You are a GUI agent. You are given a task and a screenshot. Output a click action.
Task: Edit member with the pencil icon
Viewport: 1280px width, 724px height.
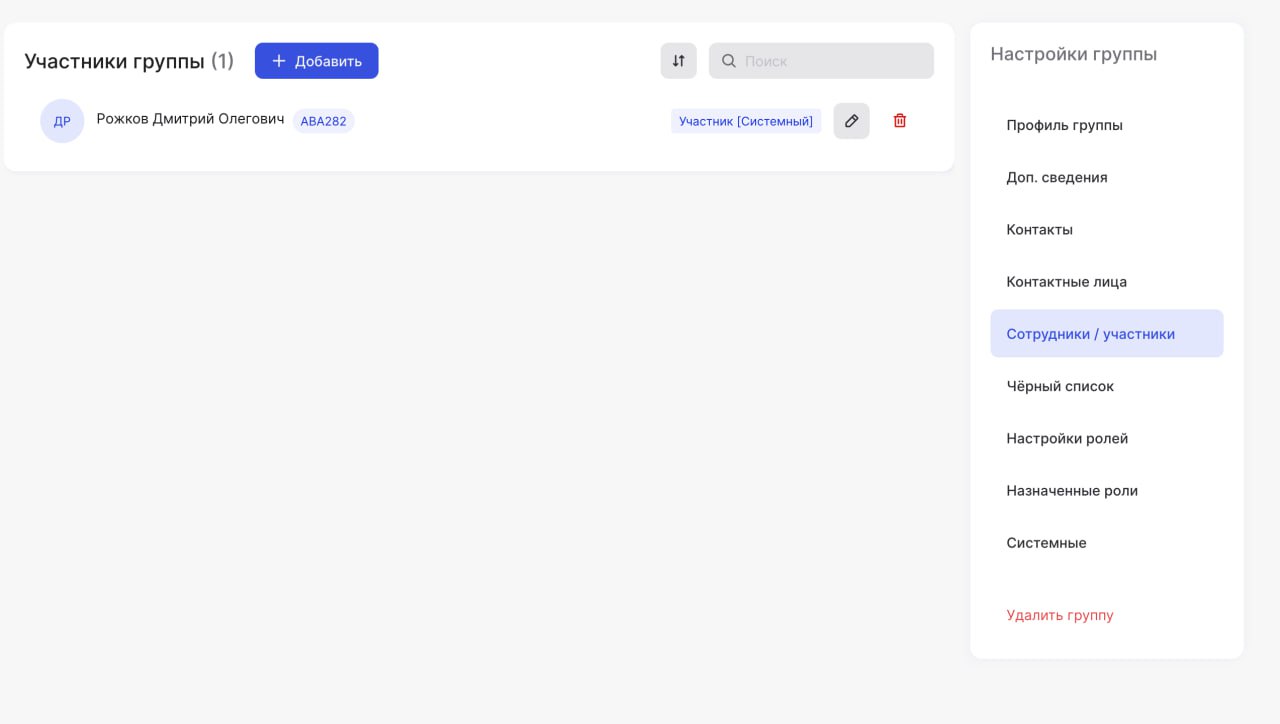[x=851, y=121]
